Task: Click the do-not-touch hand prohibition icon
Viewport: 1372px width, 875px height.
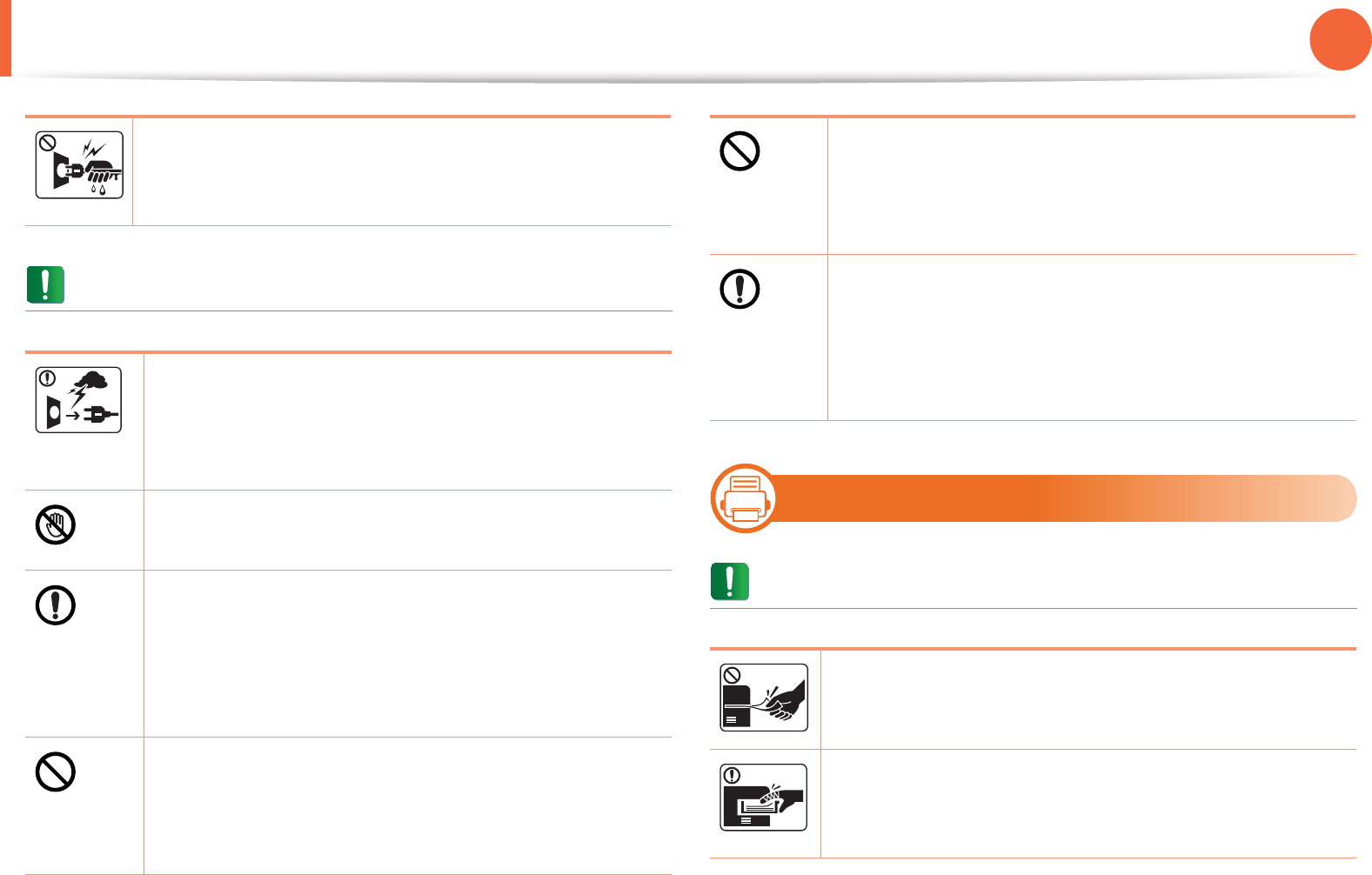Action: pos(55,525)
